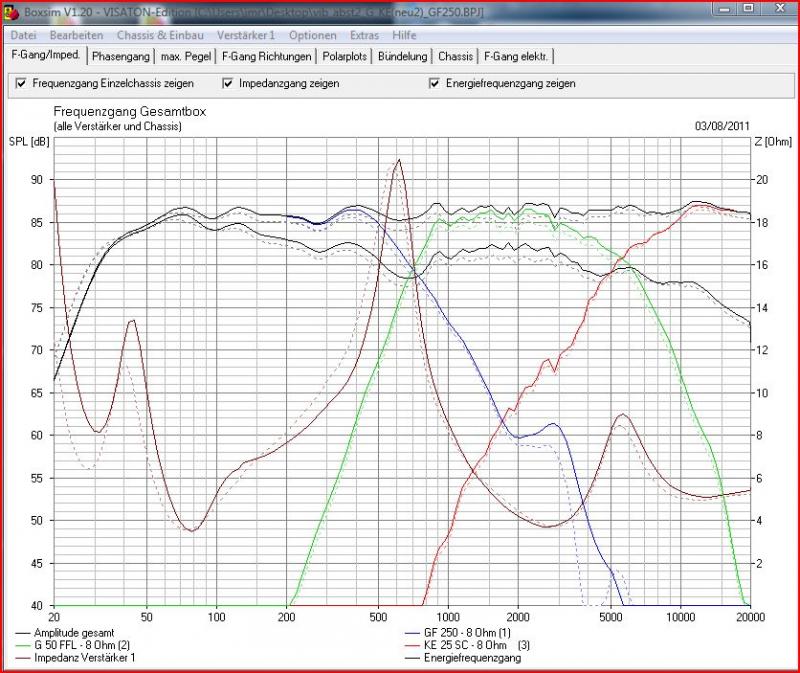Switch to the Phasengang tab
The image size is (800, 673).
coord(121,57)
